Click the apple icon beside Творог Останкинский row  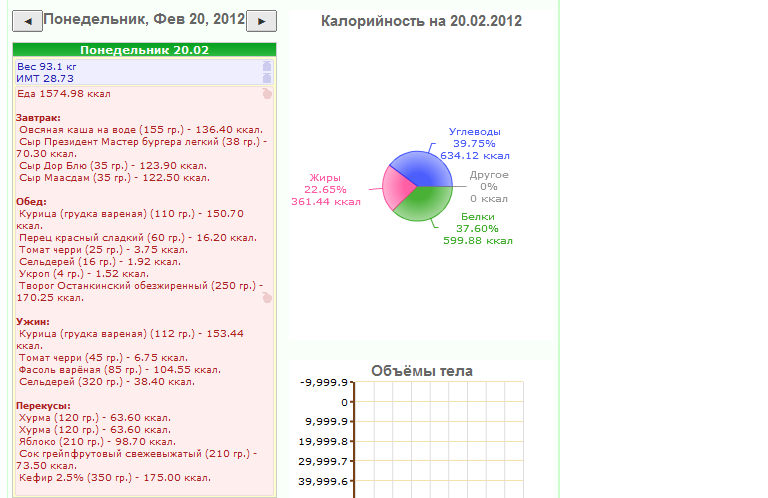267,297
